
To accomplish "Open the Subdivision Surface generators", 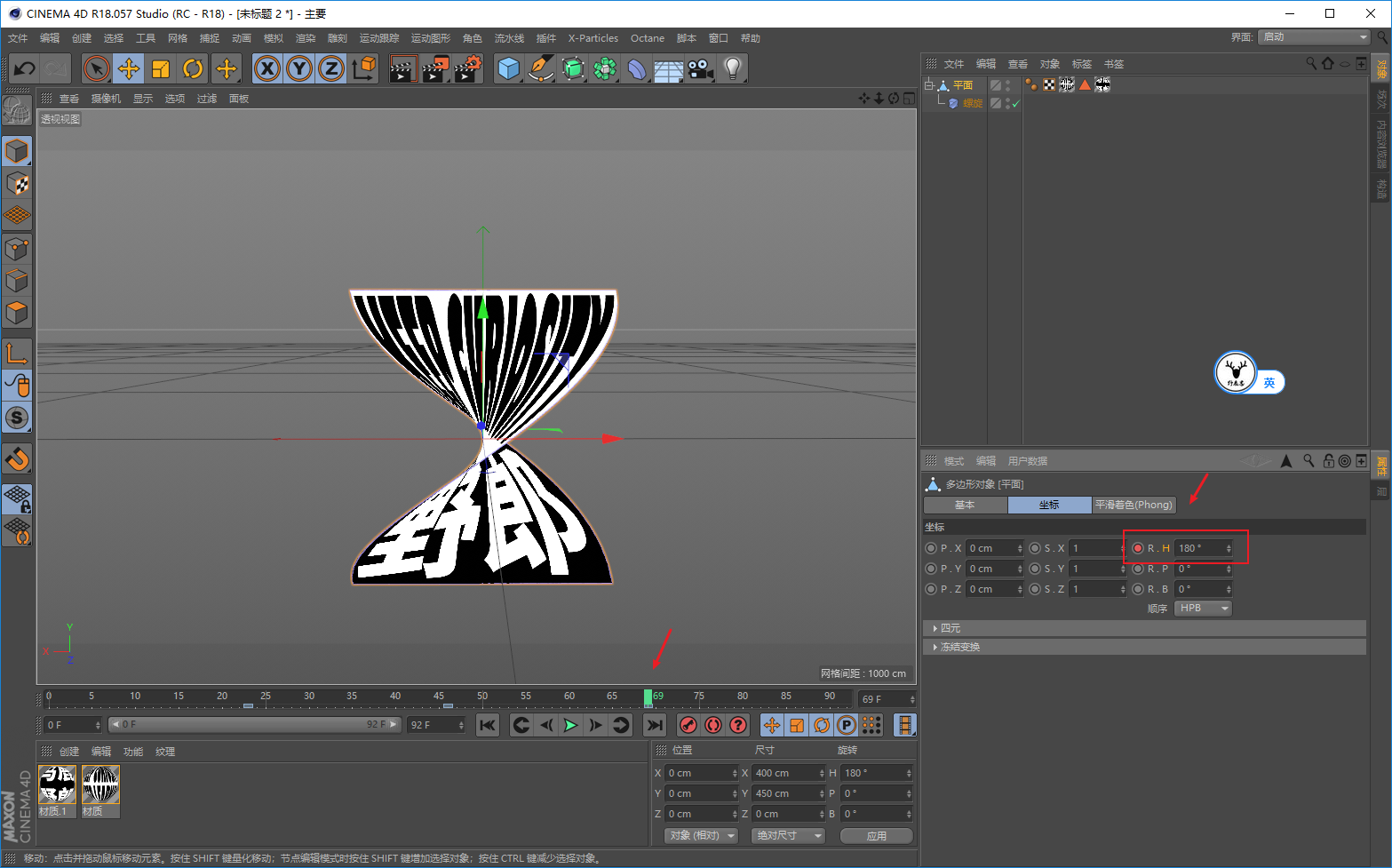I will coord(573,68).
